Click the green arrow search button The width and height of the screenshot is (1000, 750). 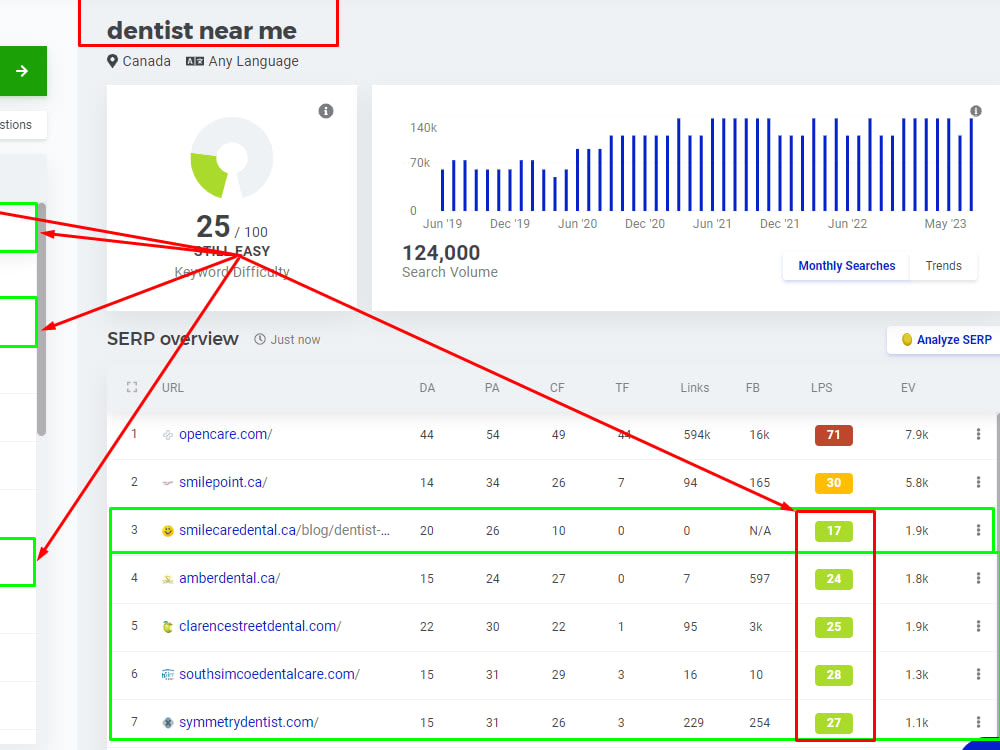coord(23,71)
